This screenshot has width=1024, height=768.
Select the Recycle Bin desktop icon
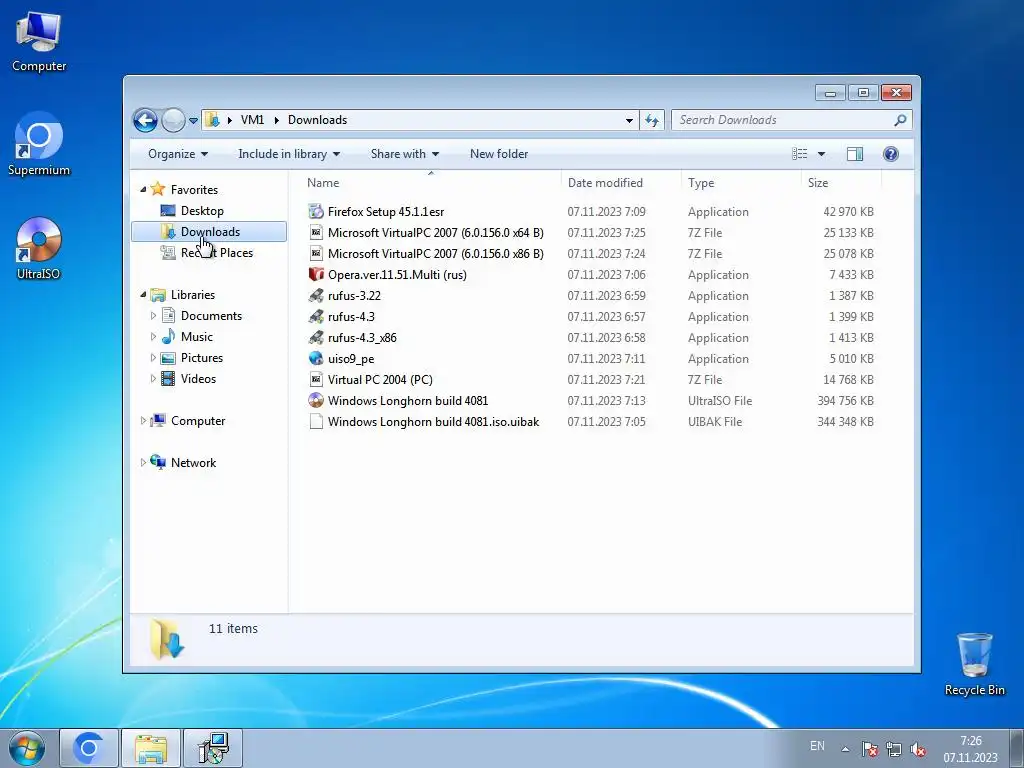[x=974, y=664]
